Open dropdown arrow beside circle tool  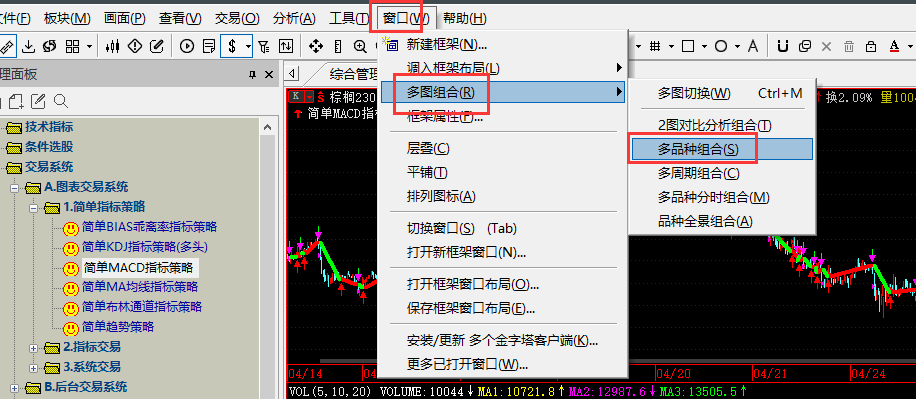(737, 46)
